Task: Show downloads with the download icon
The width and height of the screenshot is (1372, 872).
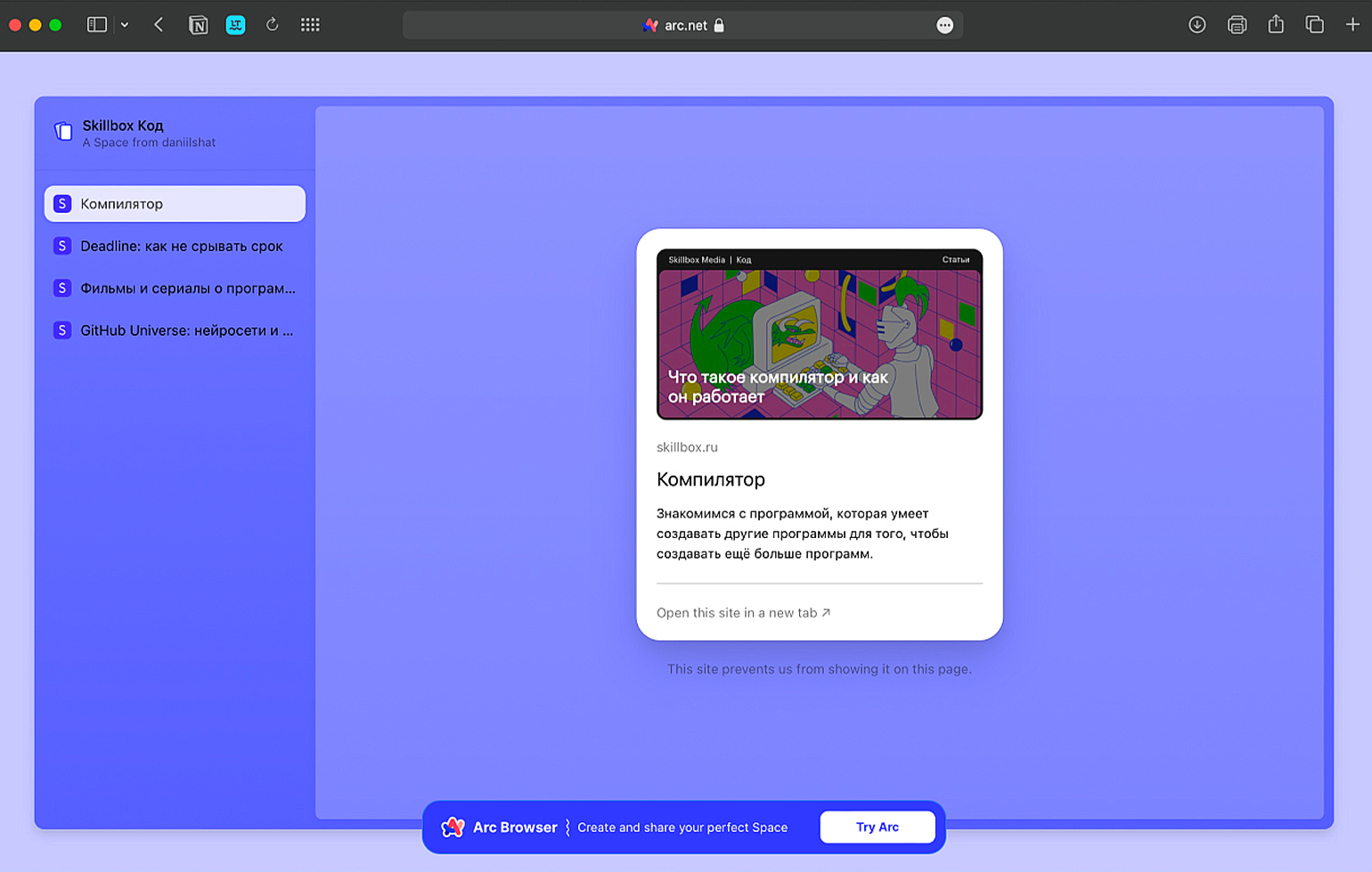Action: click(1197, 25)
